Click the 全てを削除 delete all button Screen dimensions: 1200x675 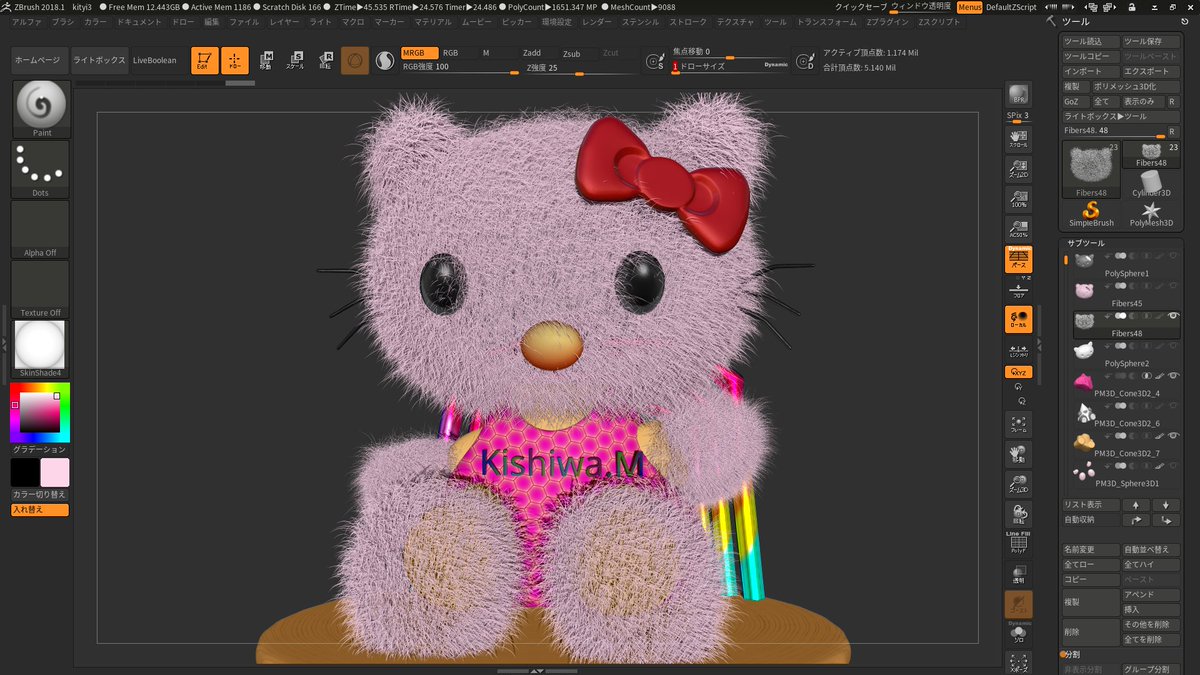point(1151,640)
